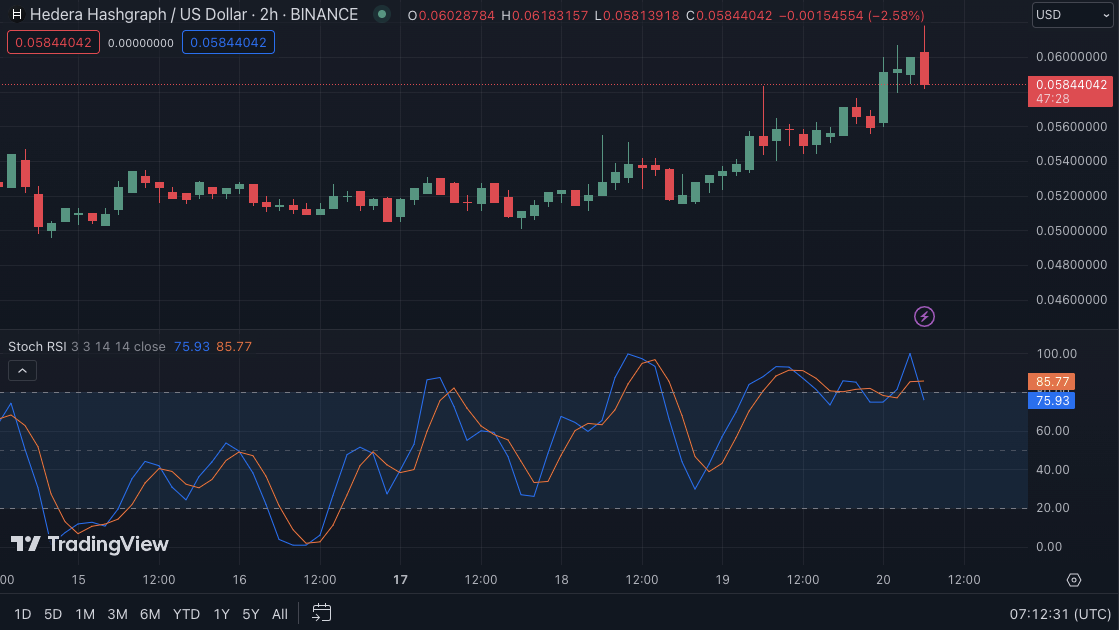Select the 6M time range
1119x630 pixels.
[150, 614]
